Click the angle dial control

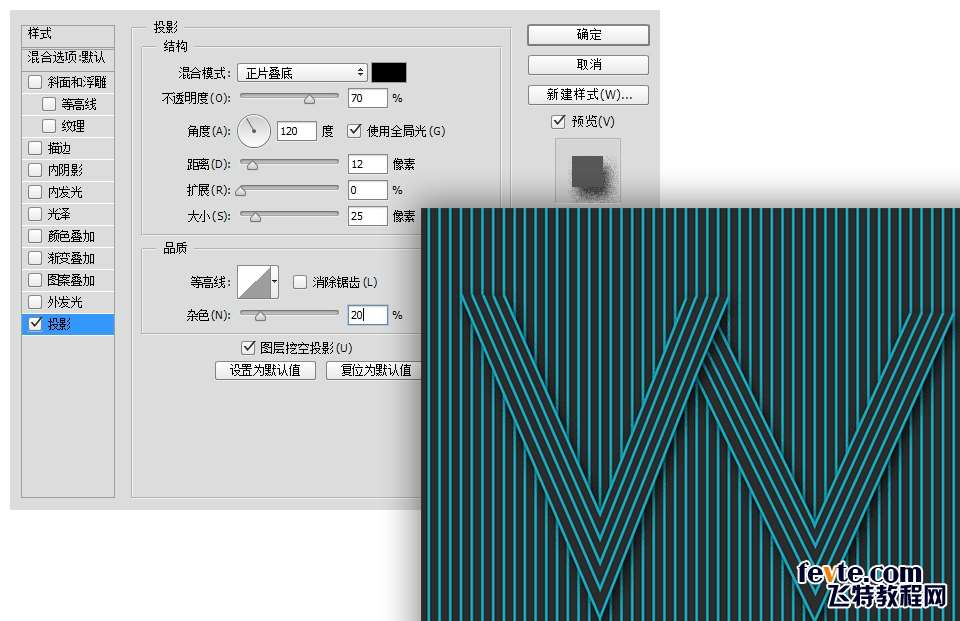point(253,130)
